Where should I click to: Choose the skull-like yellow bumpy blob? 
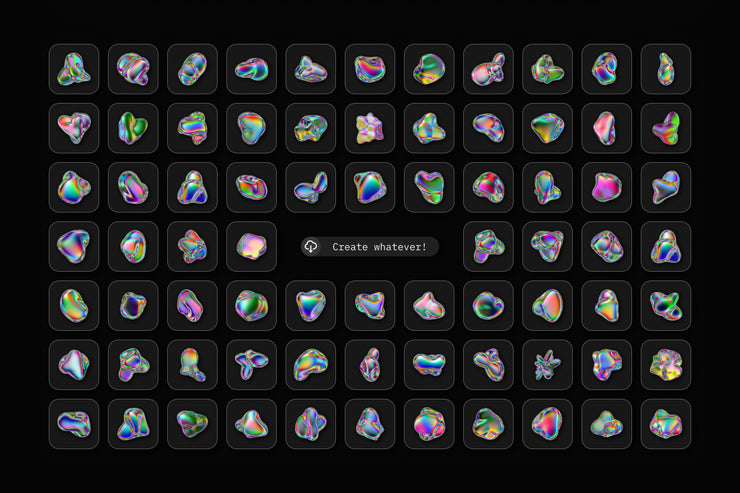coord(311,128)
